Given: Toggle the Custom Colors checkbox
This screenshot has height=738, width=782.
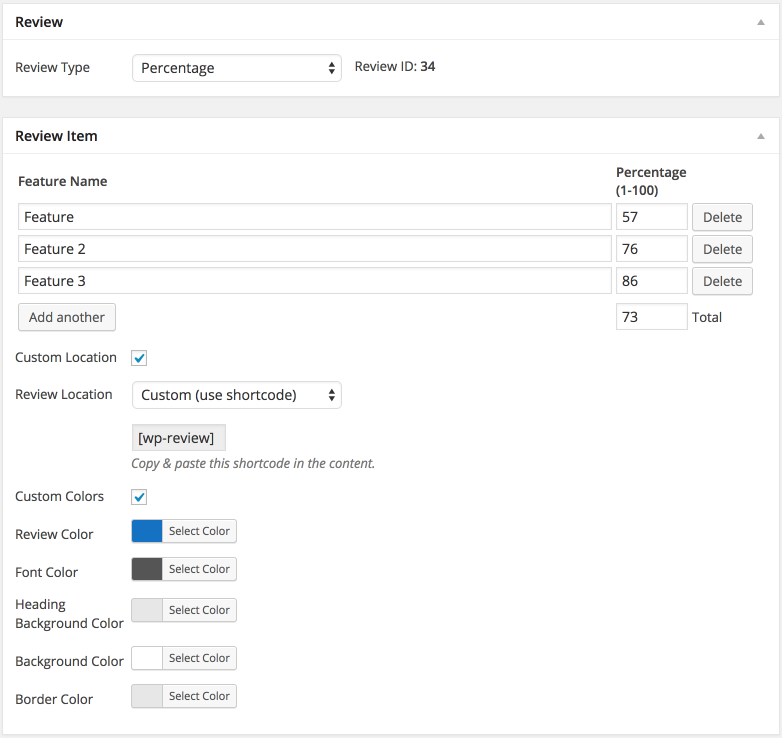Looking at the screenshot, I should [x=139, y=497].
